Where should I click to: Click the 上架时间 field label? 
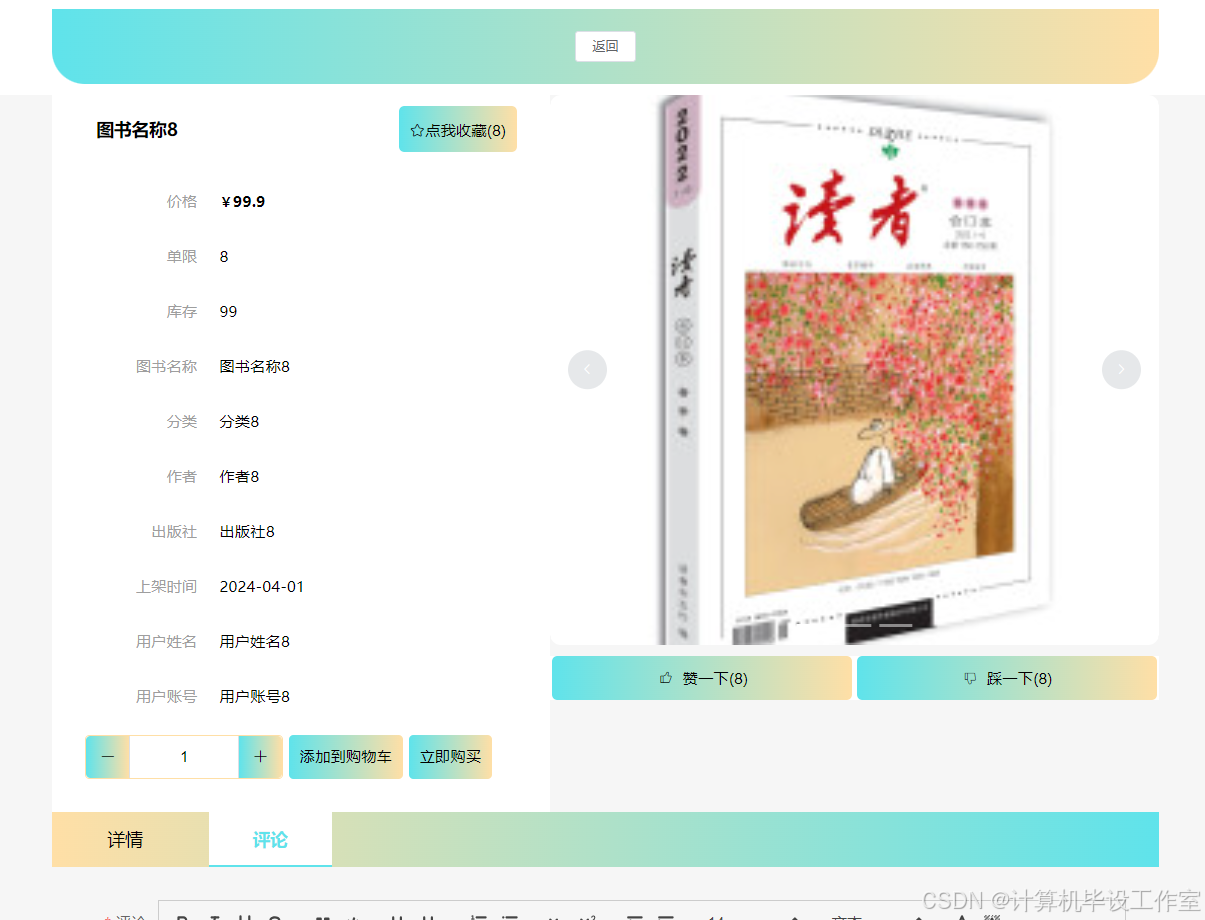coord(167,587)
